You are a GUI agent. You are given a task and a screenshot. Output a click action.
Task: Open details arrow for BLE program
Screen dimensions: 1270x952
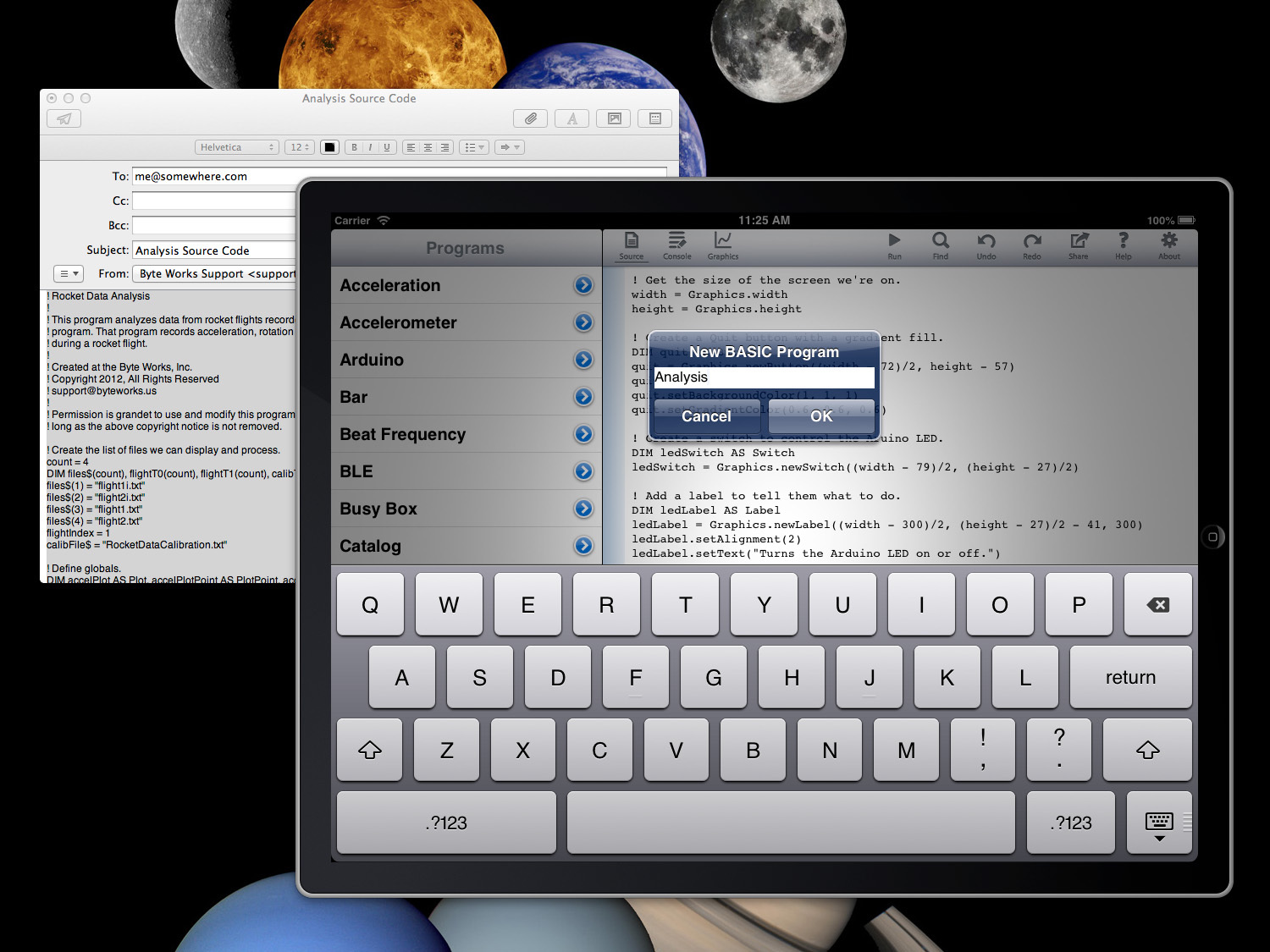(x=583, y=471)
